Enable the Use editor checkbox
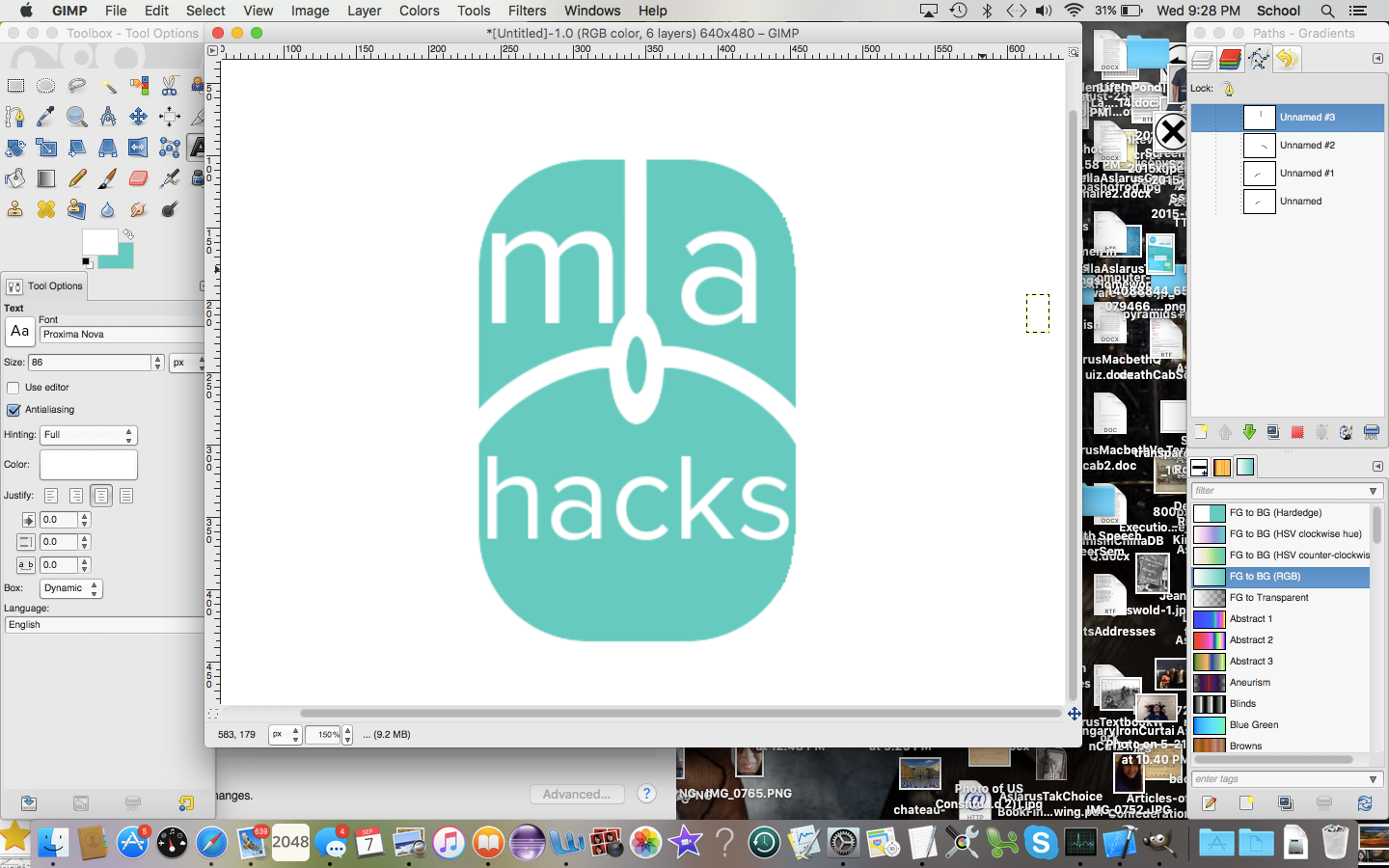This screenshot has width=1389, height=868. click(x=14, y=388)
